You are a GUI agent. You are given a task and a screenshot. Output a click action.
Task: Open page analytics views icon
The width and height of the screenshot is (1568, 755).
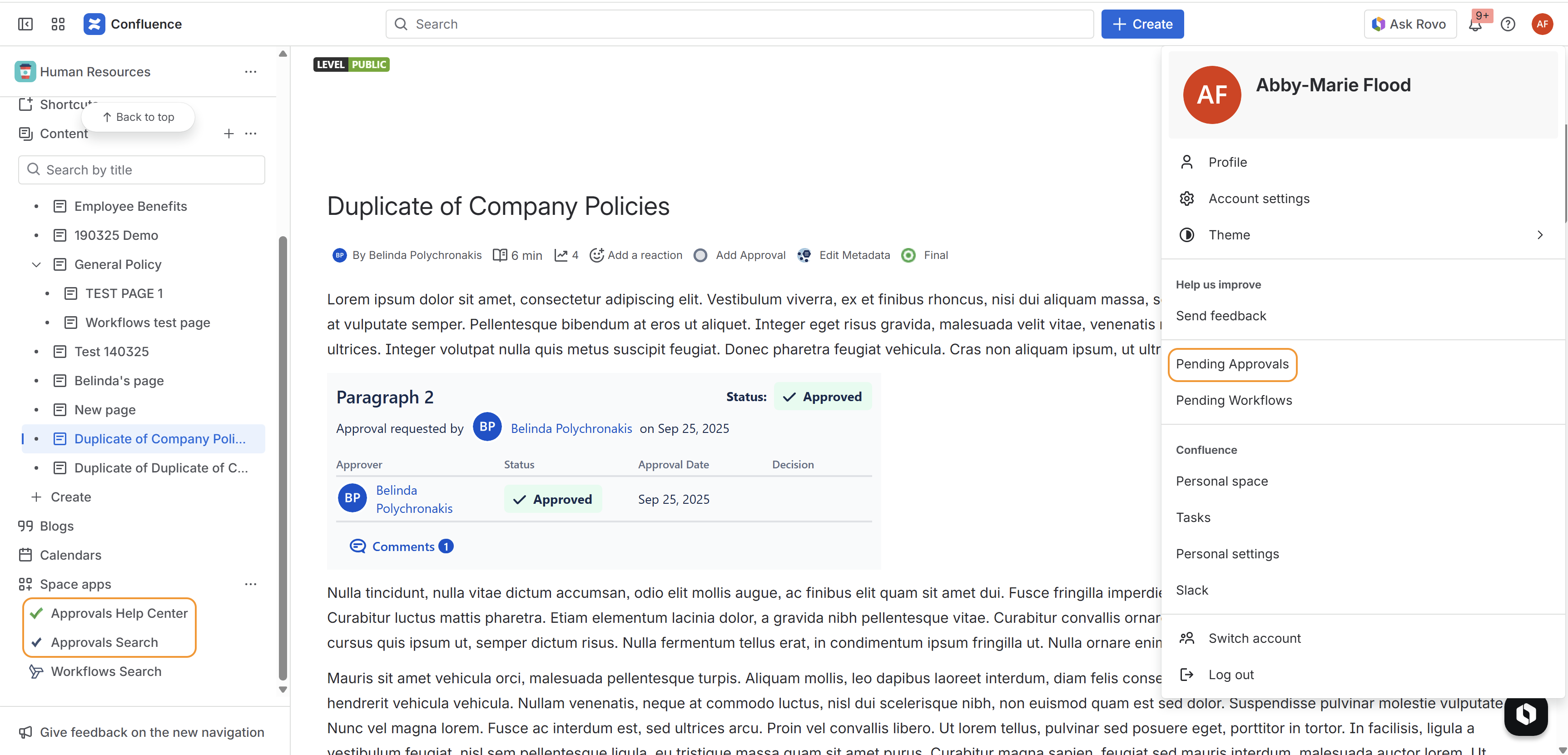tap(561, 255)
